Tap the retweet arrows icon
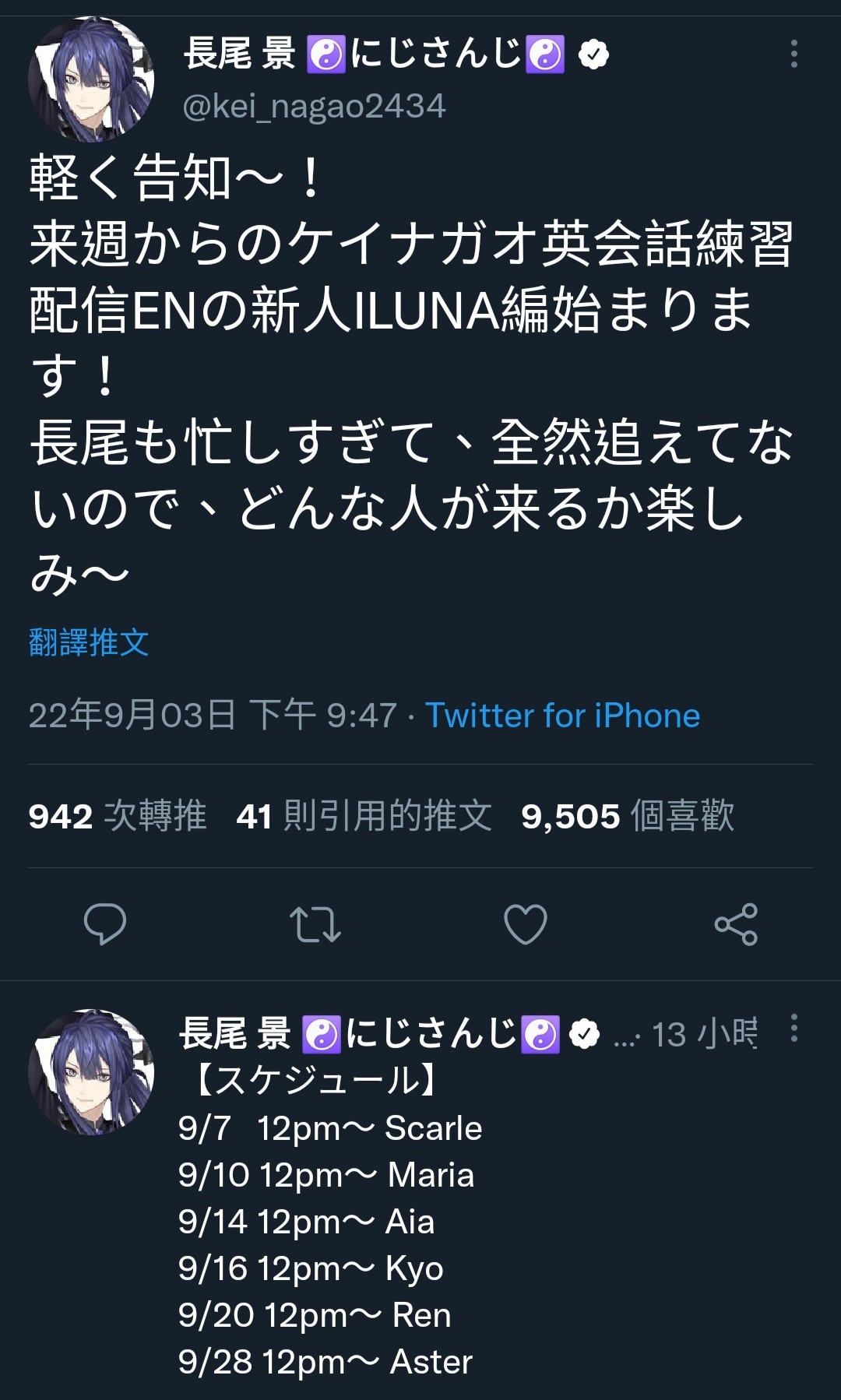841x1400 pixels. (x=315, y=924)
